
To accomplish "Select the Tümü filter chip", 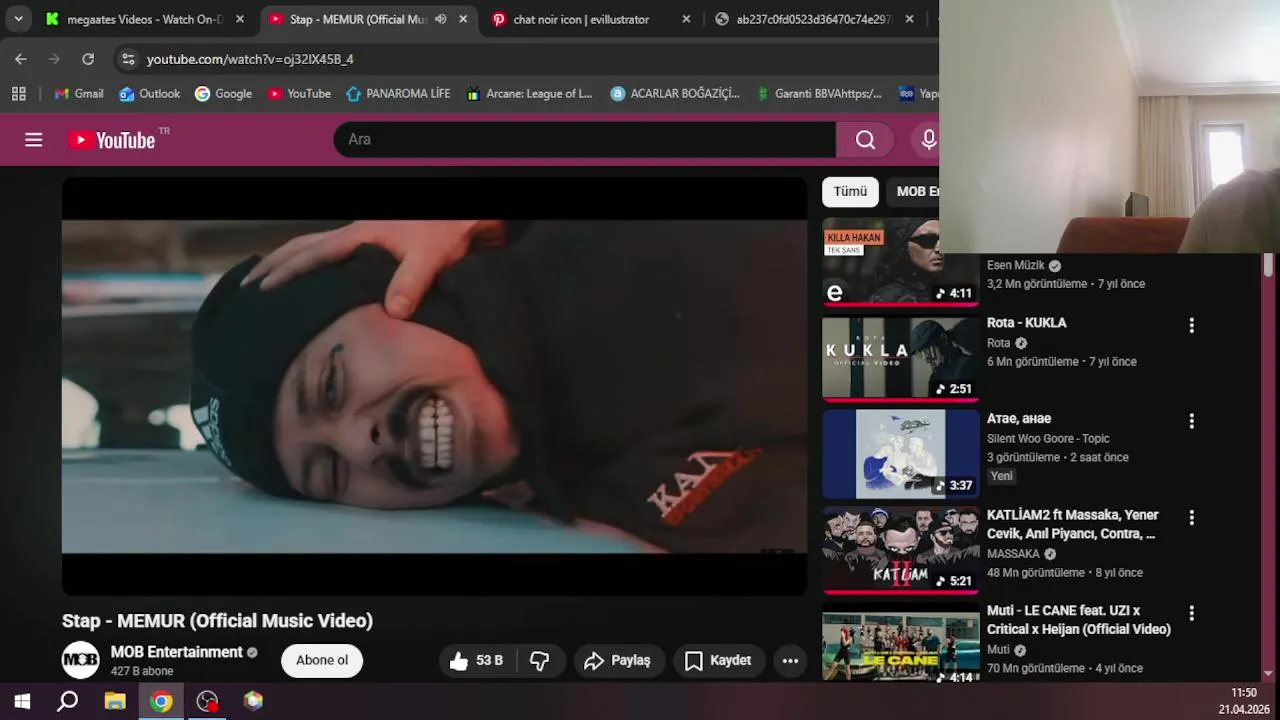I will [850, 192].
